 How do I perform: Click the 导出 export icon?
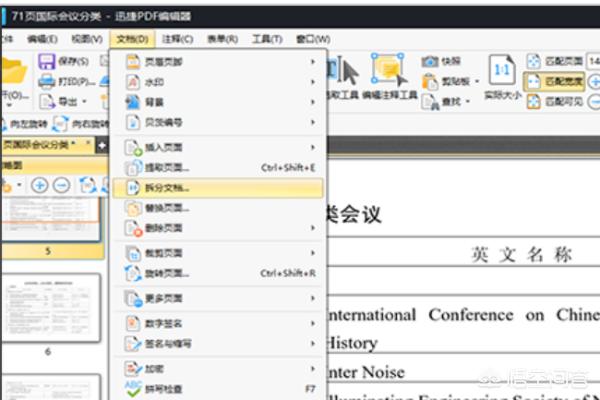[x=48, y=101]
